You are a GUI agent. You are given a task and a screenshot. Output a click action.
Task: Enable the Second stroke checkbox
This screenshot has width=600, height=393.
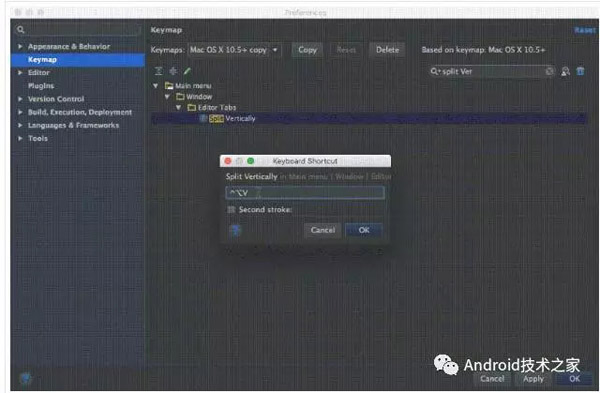tap(231, 210)
